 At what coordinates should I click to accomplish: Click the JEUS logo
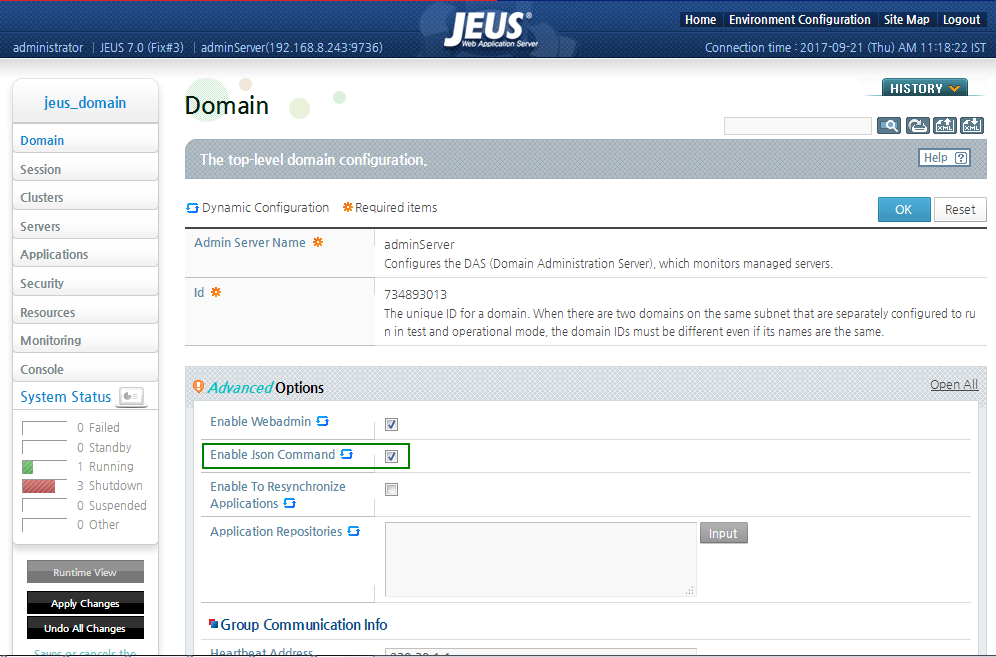(x=490, y=30)
